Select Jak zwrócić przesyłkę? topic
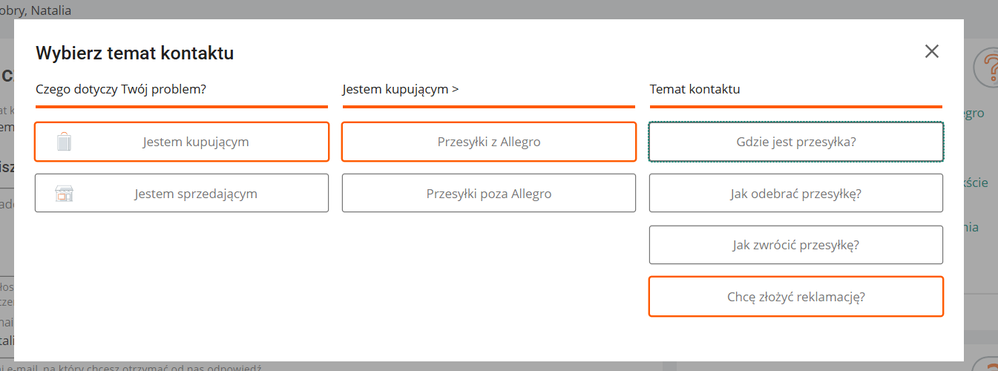The image size is (998, 371). pos(796,244)
